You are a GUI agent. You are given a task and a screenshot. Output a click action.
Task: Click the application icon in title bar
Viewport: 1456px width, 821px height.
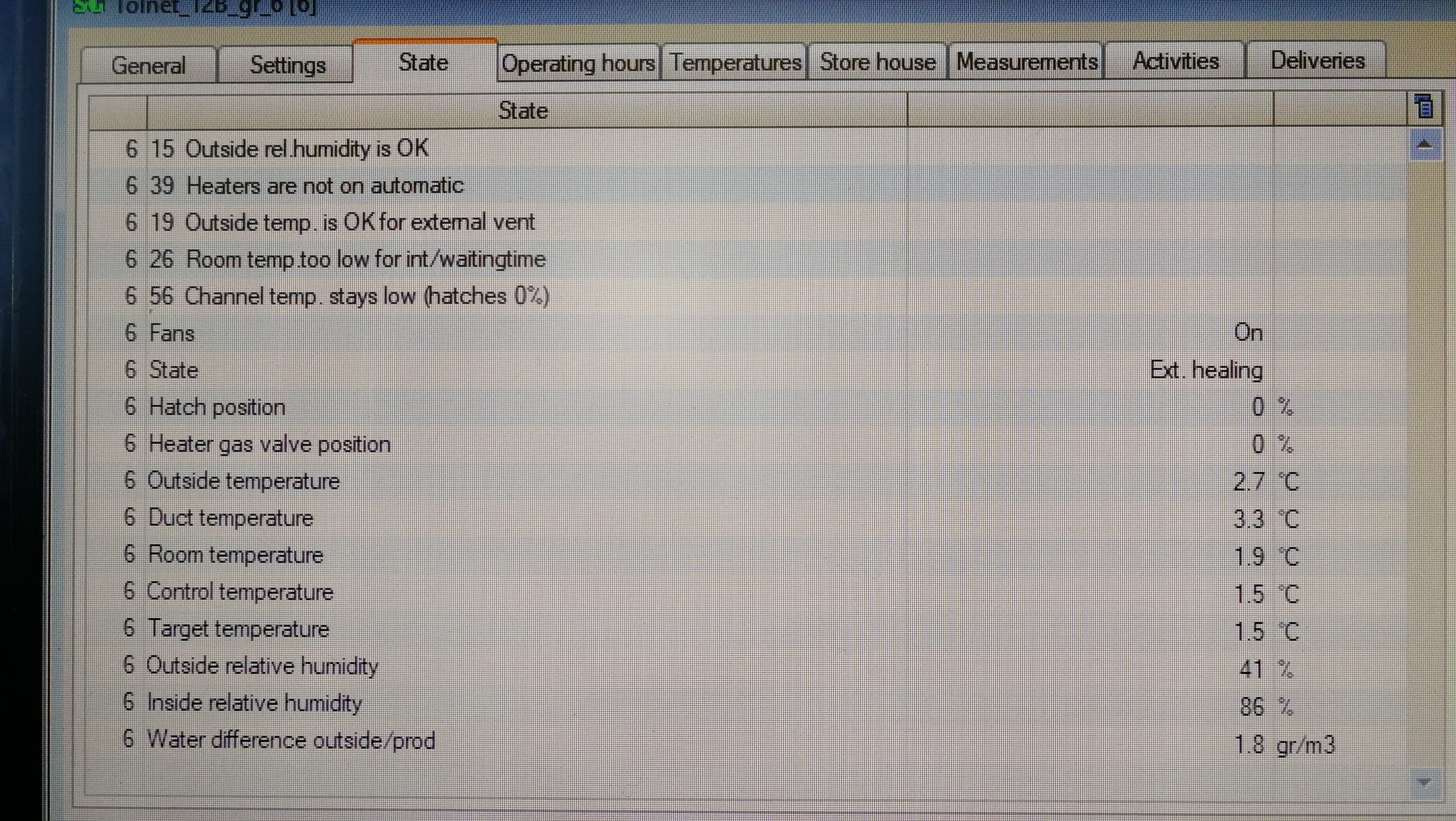pos(89,7)
